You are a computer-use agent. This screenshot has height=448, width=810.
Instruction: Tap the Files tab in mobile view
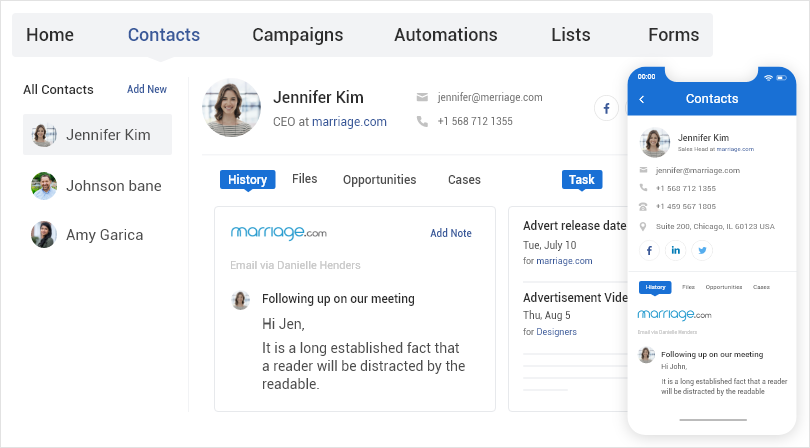[688, 287]
